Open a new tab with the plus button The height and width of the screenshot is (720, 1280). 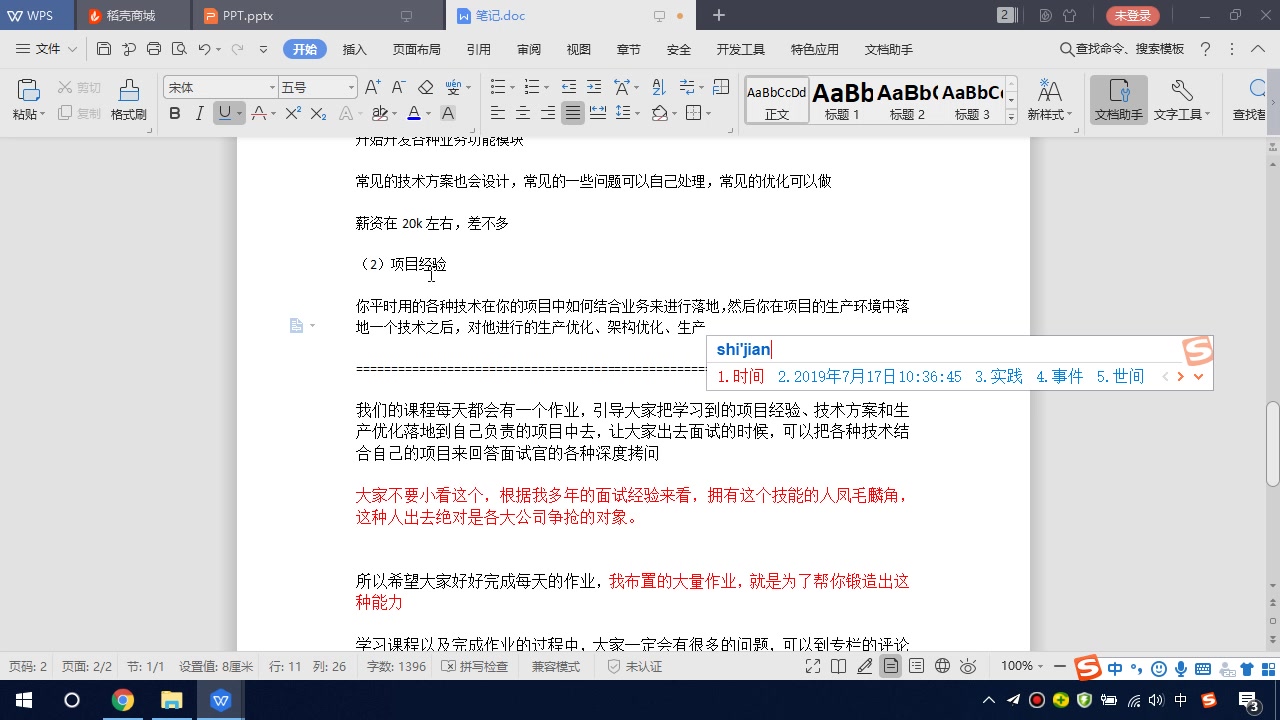[x=719, y=15]
